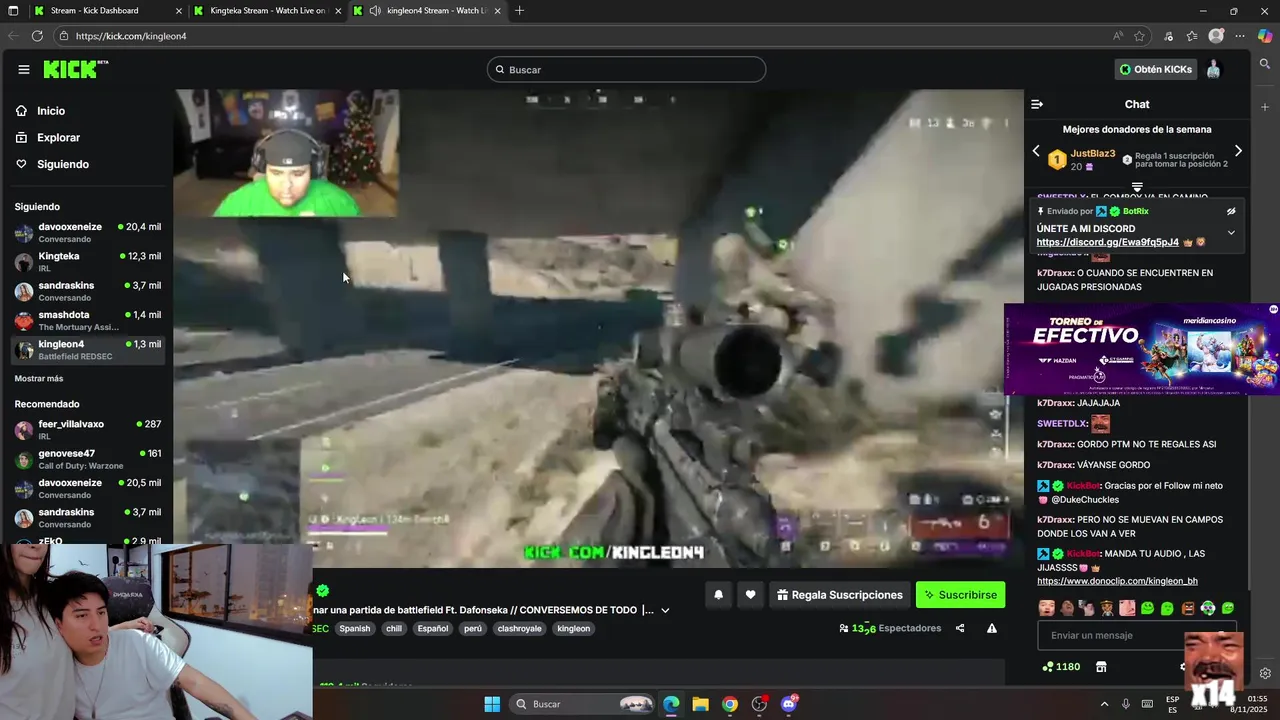Click the Spanish stream tag
The image size is (1280, 720).
(354, 629)
